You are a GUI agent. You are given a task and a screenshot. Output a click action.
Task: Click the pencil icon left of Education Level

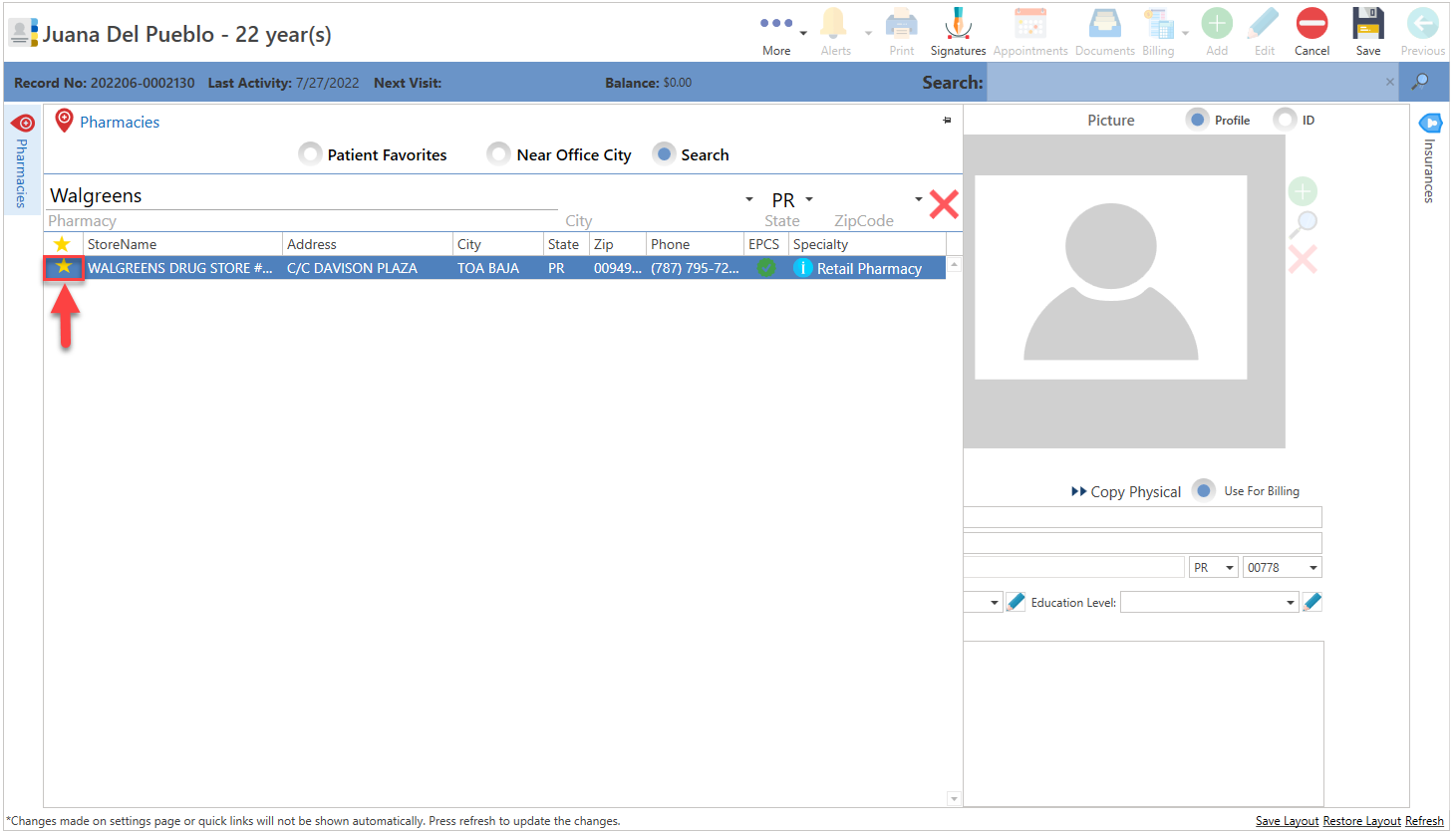(x=1016, y=602)
